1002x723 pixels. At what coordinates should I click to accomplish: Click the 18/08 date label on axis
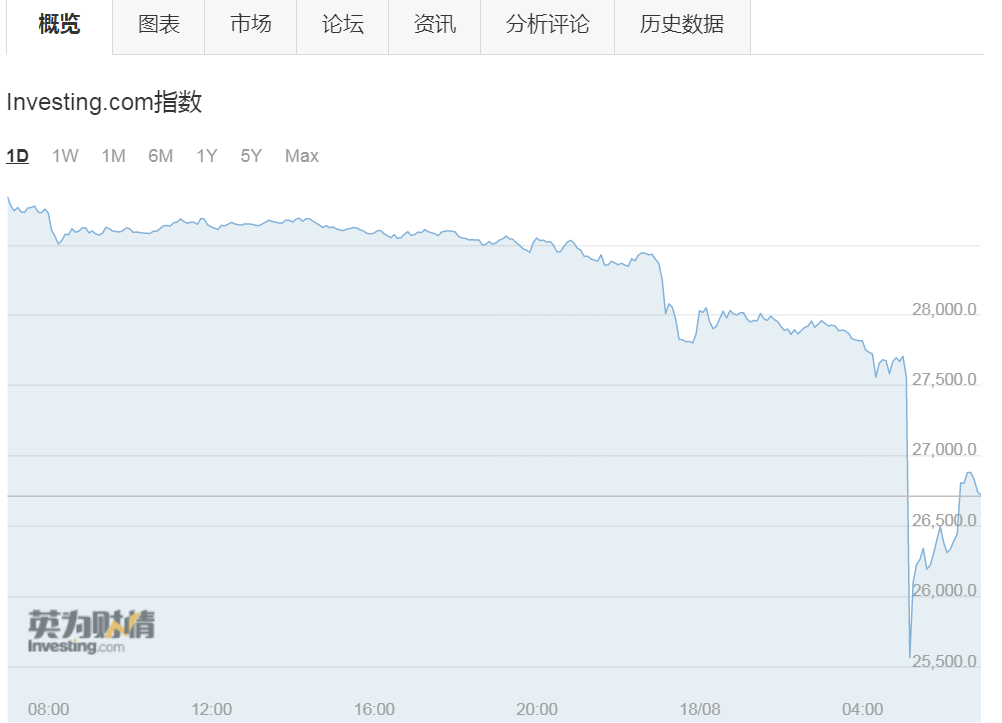pyautogui.click(x=700, y=709)
